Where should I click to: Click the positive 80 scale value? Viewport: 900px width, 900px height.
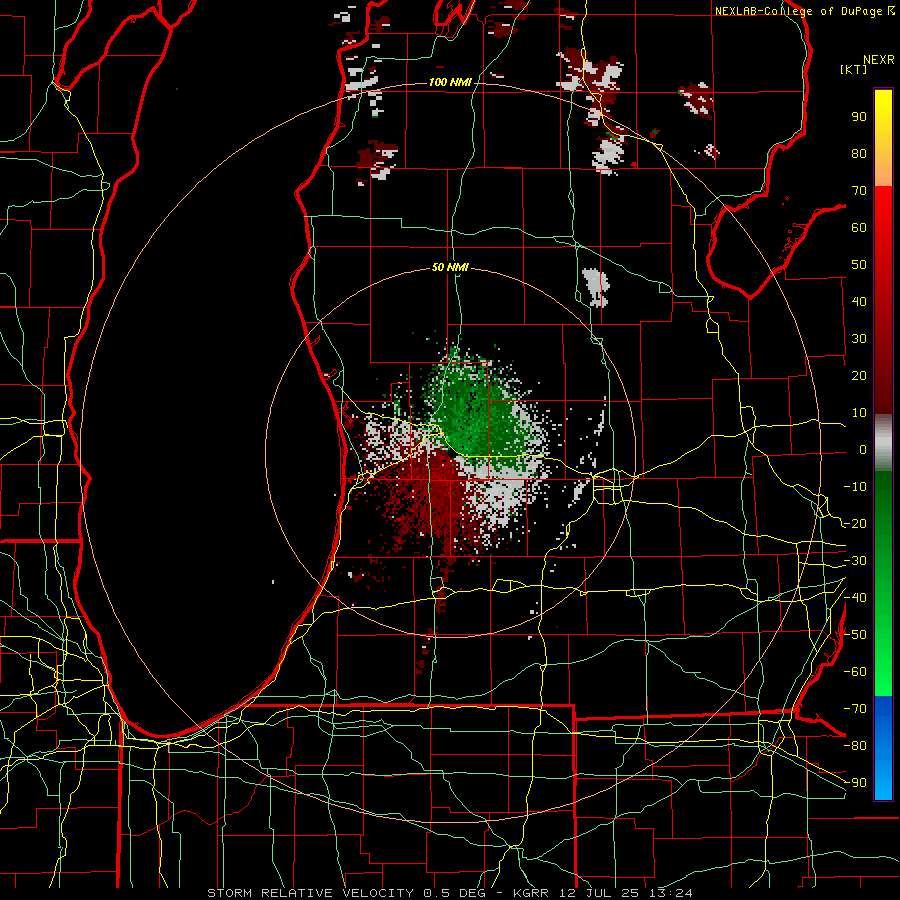[x=859, y=153]
